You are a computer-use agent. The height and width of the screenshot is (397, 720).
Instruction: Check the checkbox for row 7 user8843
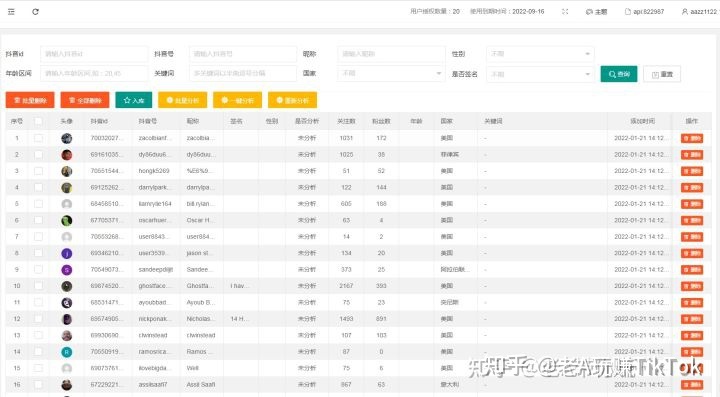(x=39, y=237)
